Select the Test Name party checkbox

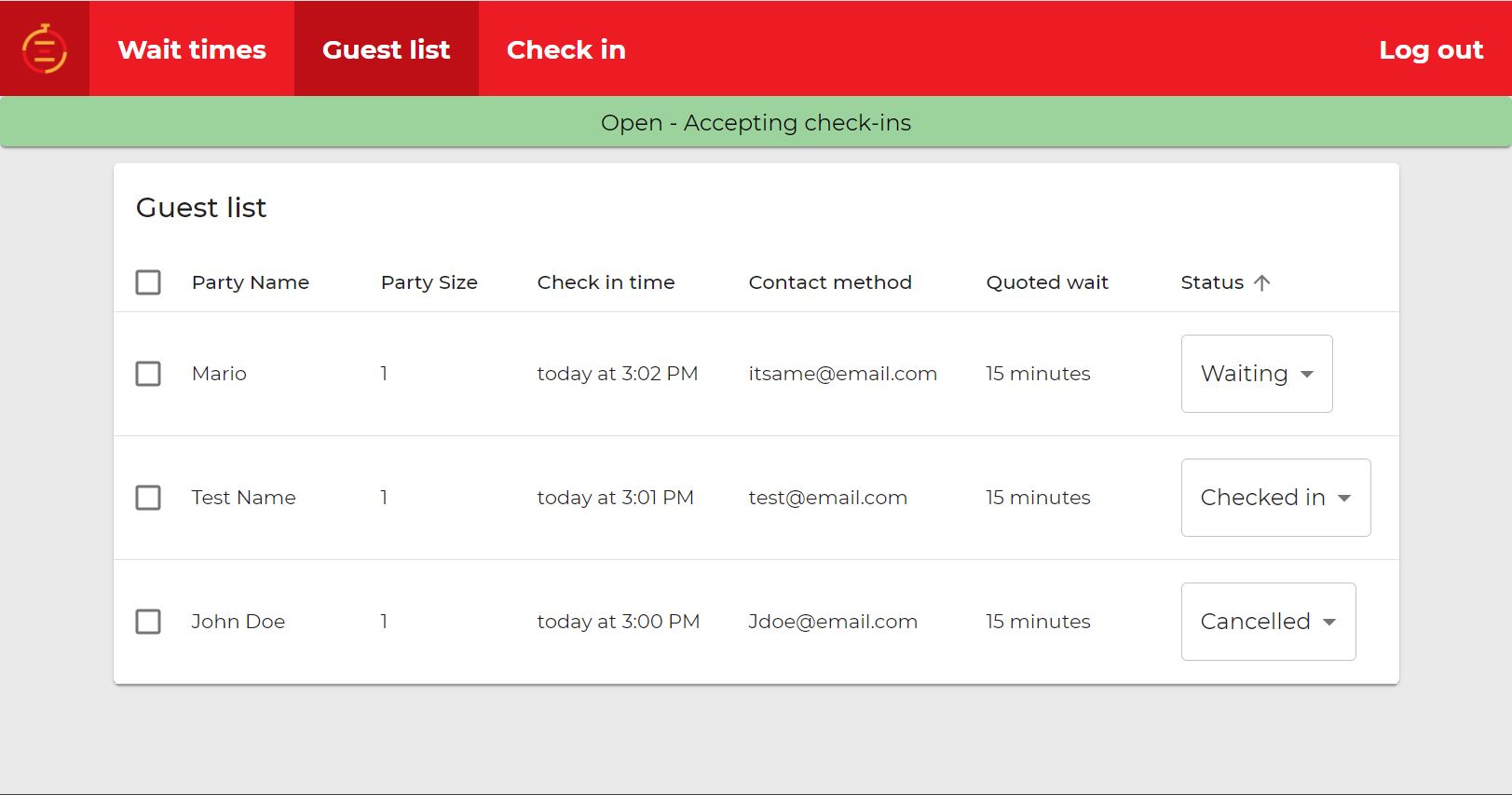pyautogui.click(x=148, y=498)
